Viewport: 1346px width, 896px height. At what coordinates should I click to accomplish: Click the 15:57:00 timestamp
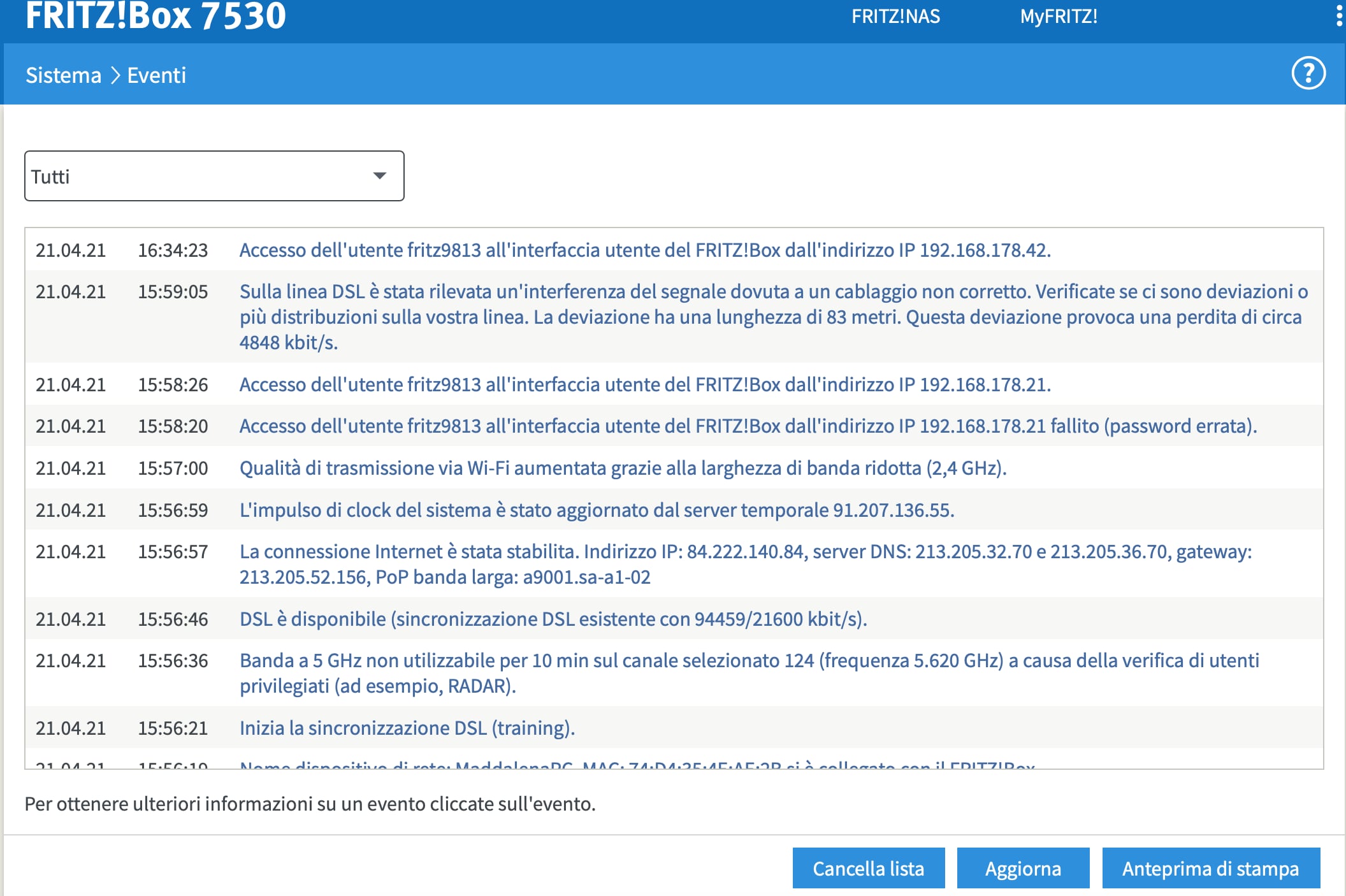point(173,468)
